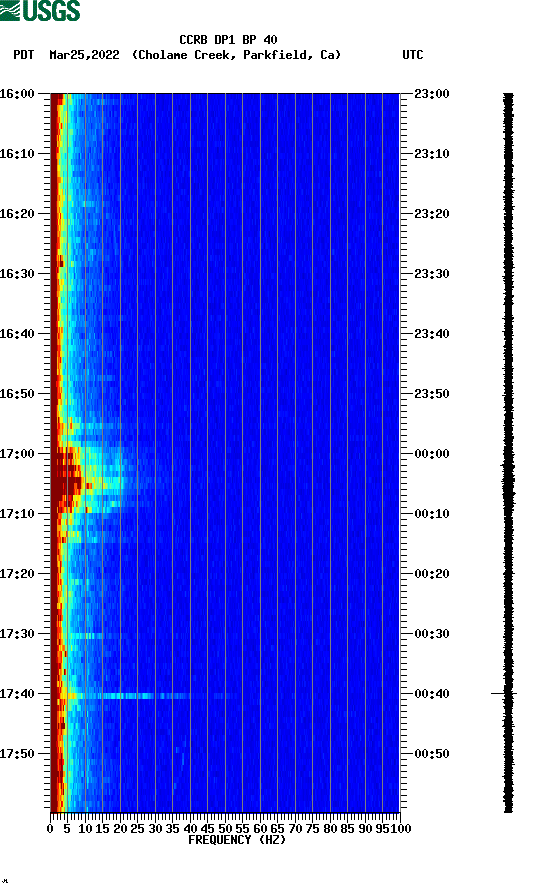Click the 16:00 PDT time label
The width and height of the screenshot is (552, 892).
pos(17,94)
